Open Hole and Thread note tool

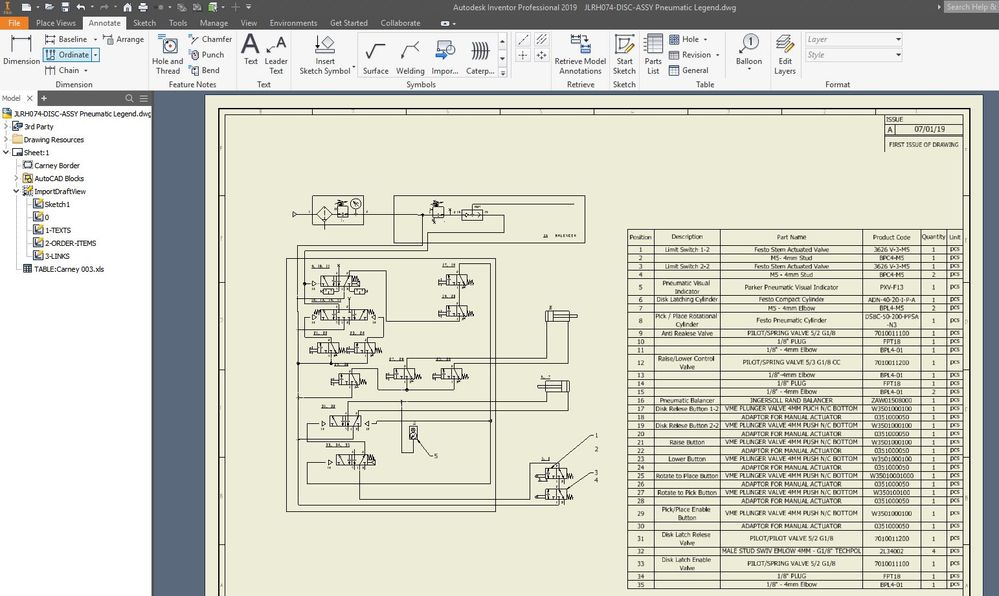click(168, 54)
